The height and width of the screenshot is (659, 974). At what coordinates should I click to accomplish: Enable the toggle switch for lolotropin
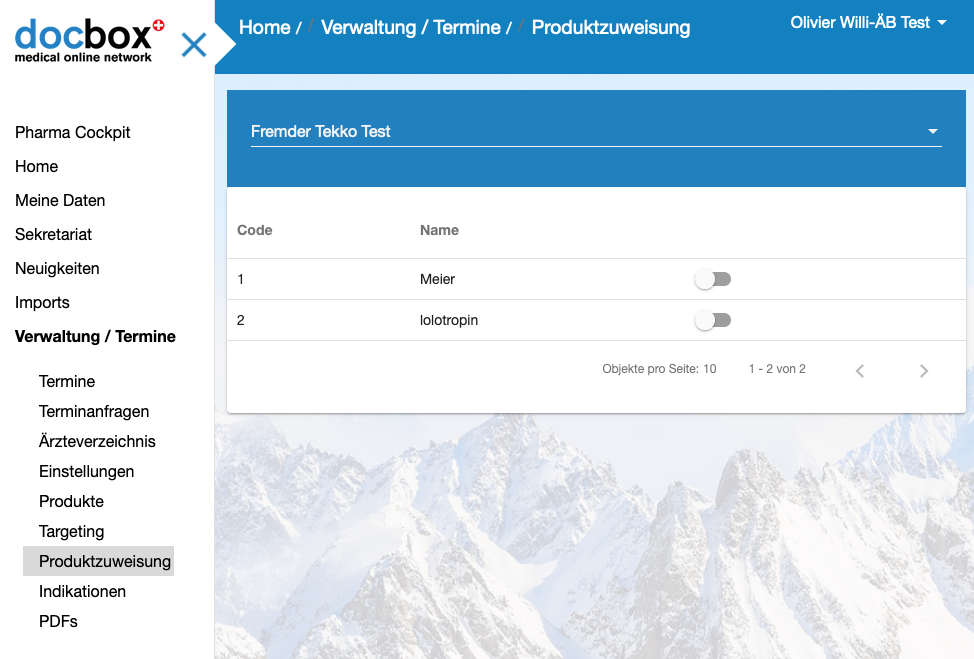[x=713, y=320]
